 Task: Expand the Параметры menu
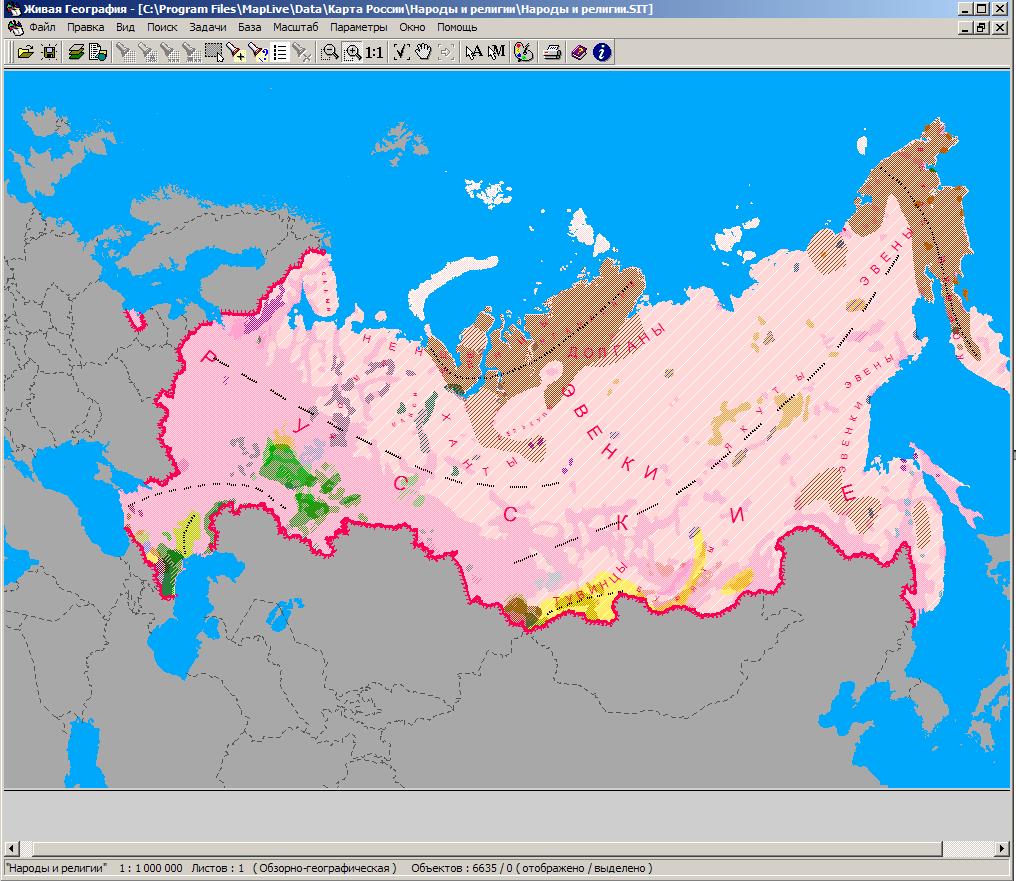358,27
